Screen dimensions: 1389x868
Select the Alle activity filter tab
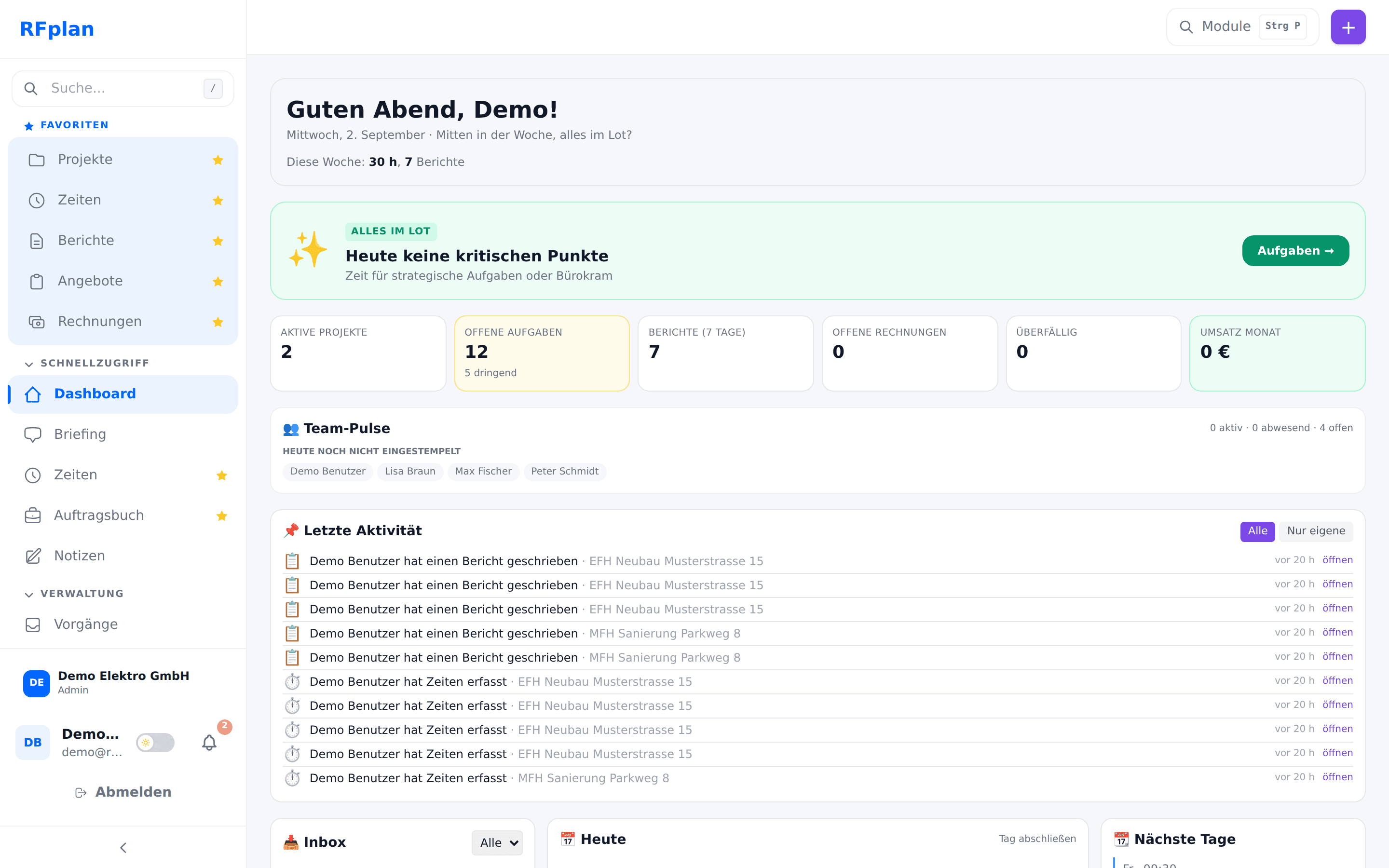coord(1257,531)
